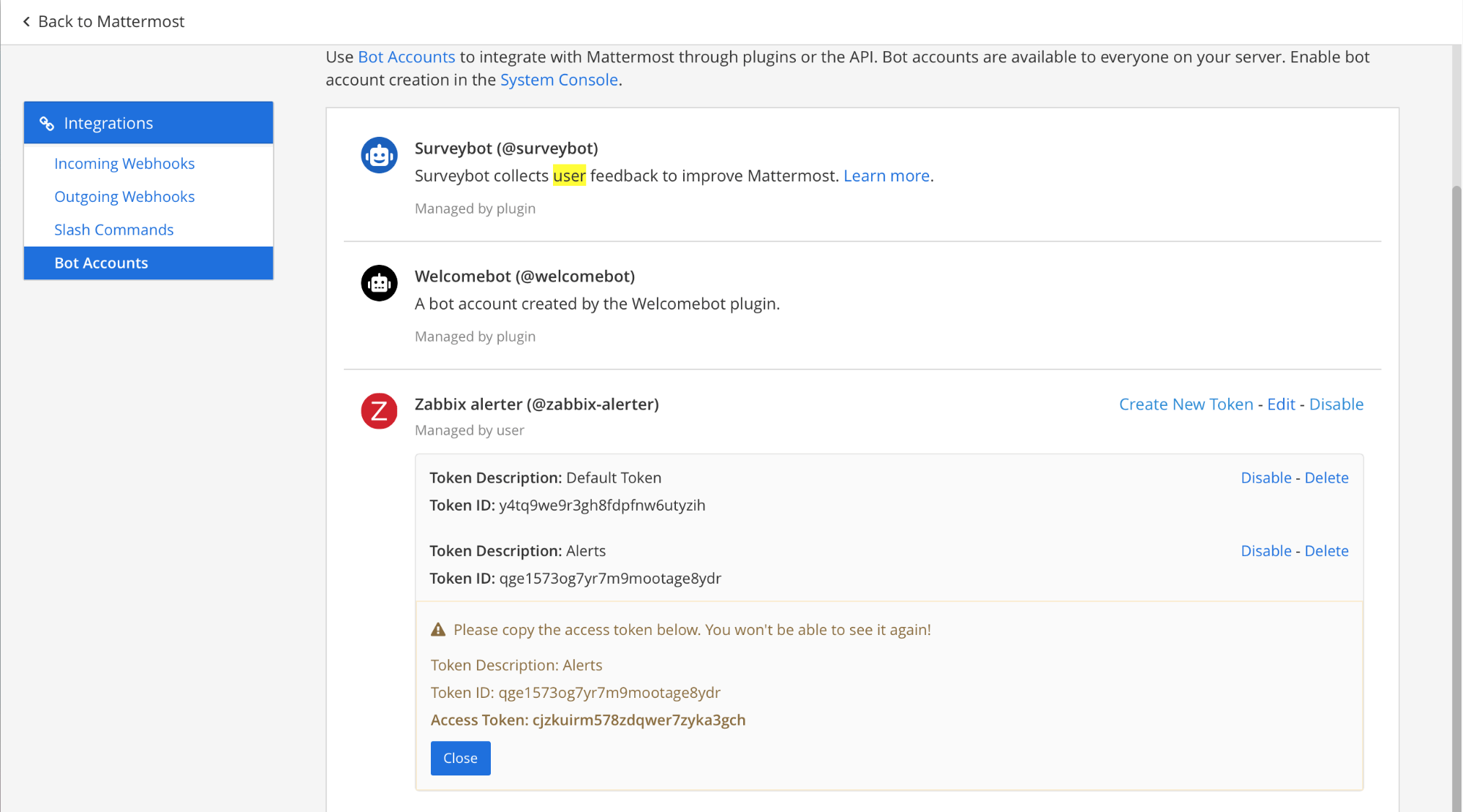Select Bot Accounts sidebar item
Screen dimensions: 1463x812
(x=101, y=263)
